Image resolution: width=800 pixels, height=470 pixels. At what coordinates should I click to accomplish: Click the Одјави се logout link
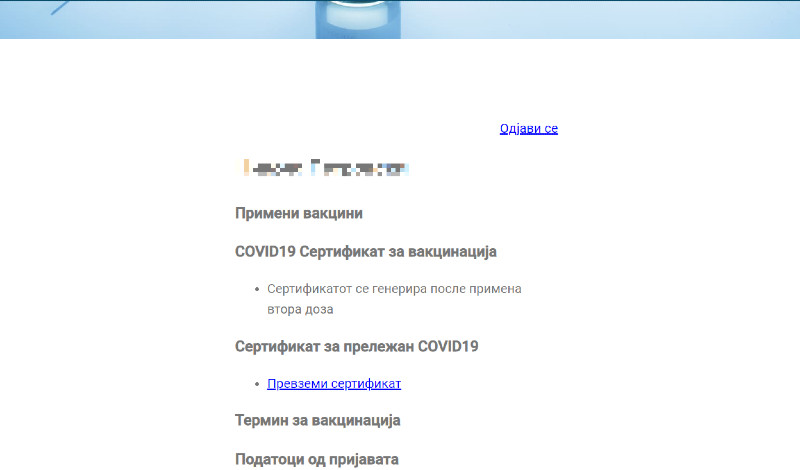(x=528, y=129)
